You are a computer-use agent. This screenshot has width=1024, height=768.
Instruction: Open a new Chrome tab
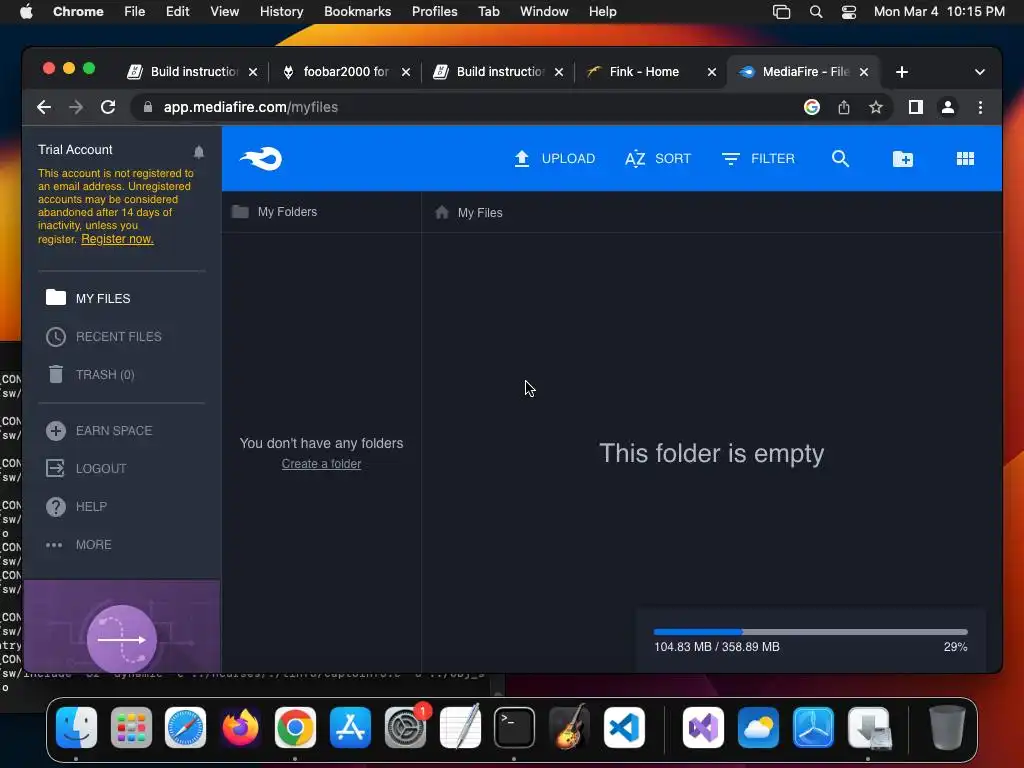pos(902,72)
